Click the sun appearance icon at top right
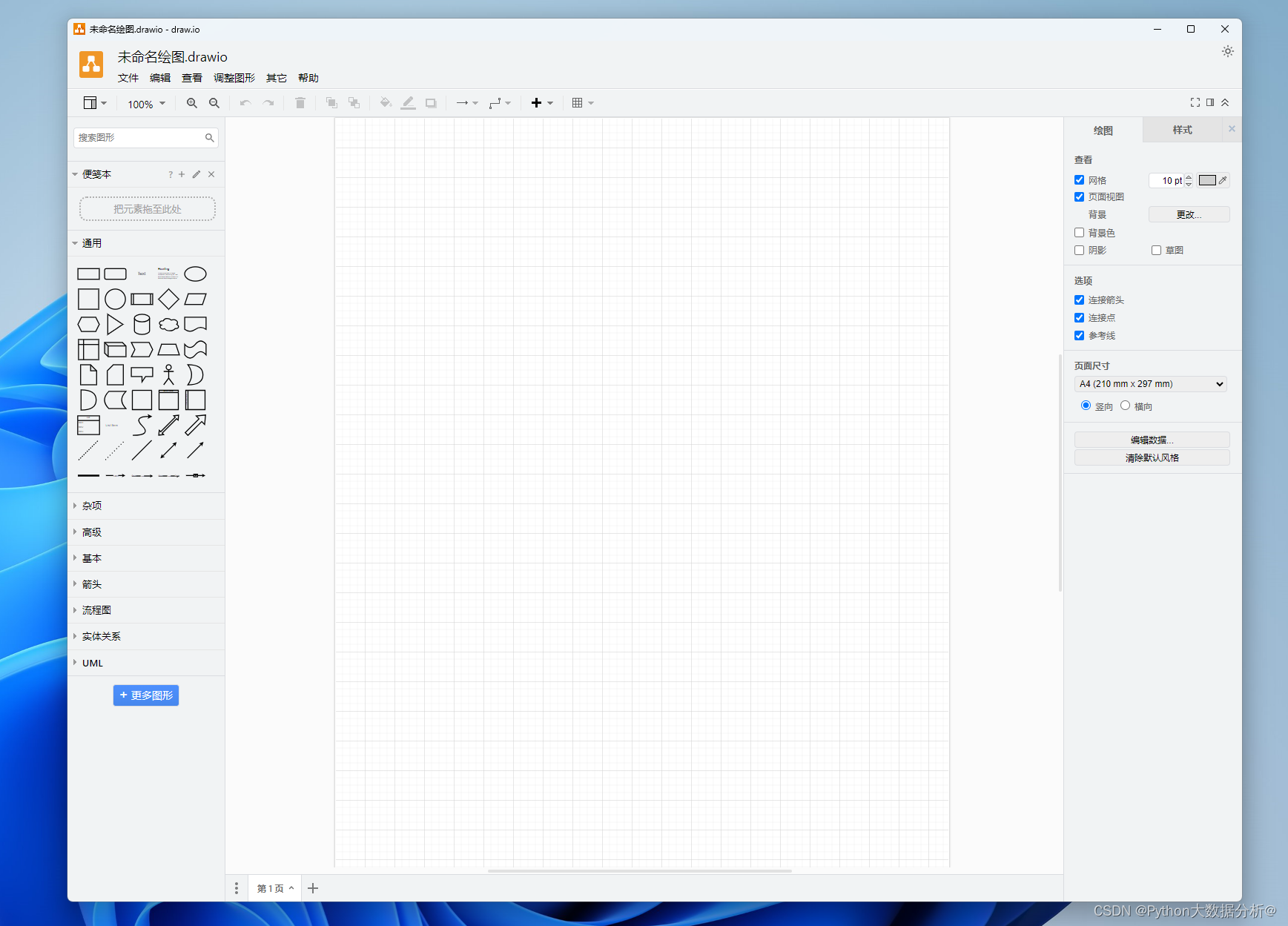This screenshot has height=926, width=1288. pyautogui.click(x=1228, y=51)
